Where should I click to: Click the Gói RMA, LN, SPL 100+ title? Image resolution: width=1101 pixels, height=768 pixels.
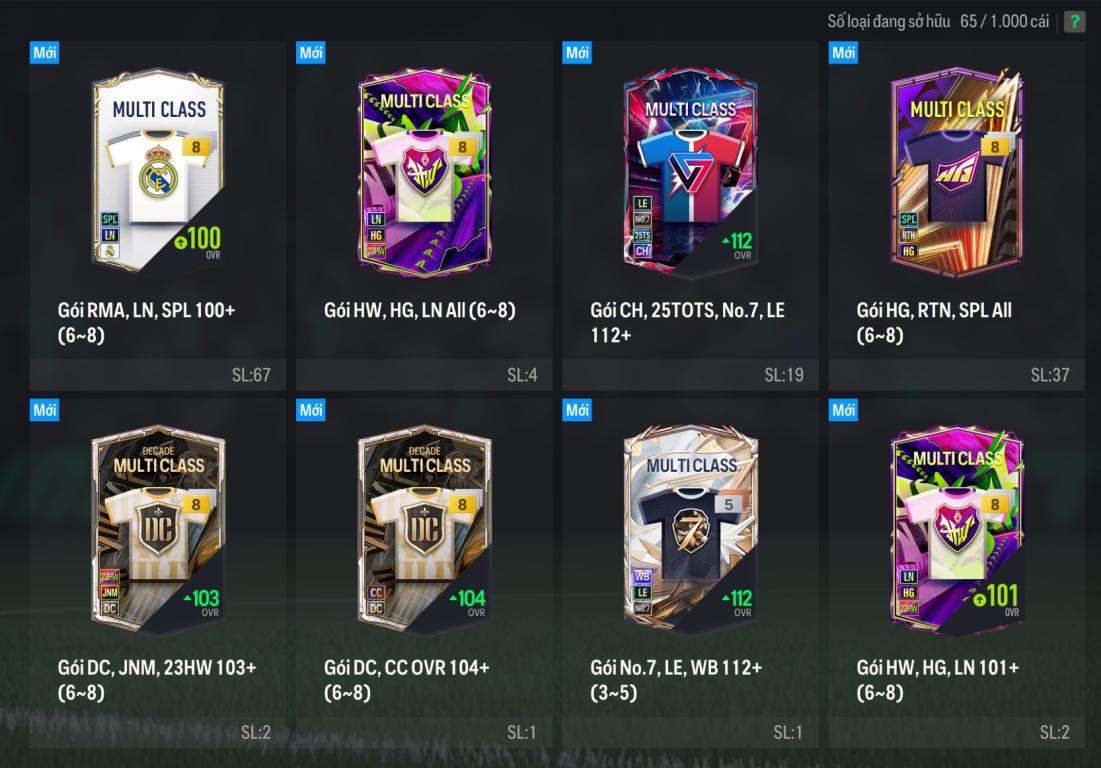pyautogui.click(x=146, y=322)
